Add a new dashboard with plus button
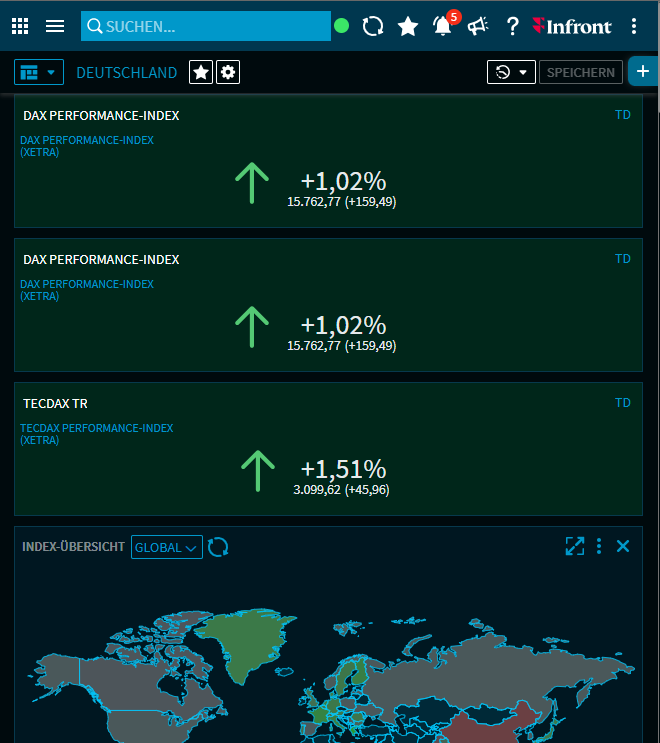Image resolution: width=660 pixels, height=743 pixels. tap(643, 72)
